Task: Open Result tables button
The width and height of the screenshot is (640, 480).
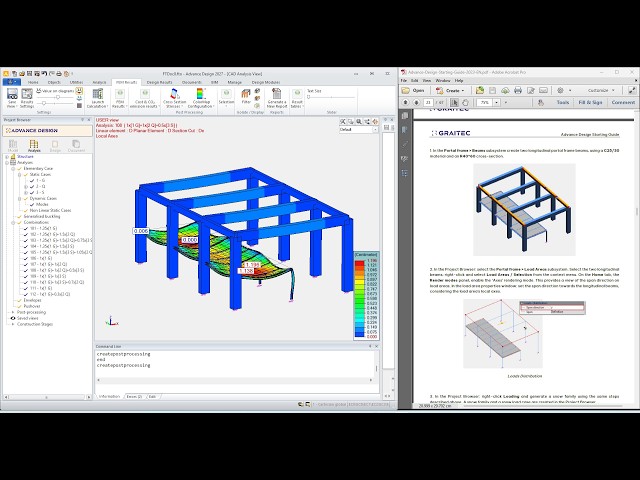Action: pyautogui.click(x=297, y=98)
